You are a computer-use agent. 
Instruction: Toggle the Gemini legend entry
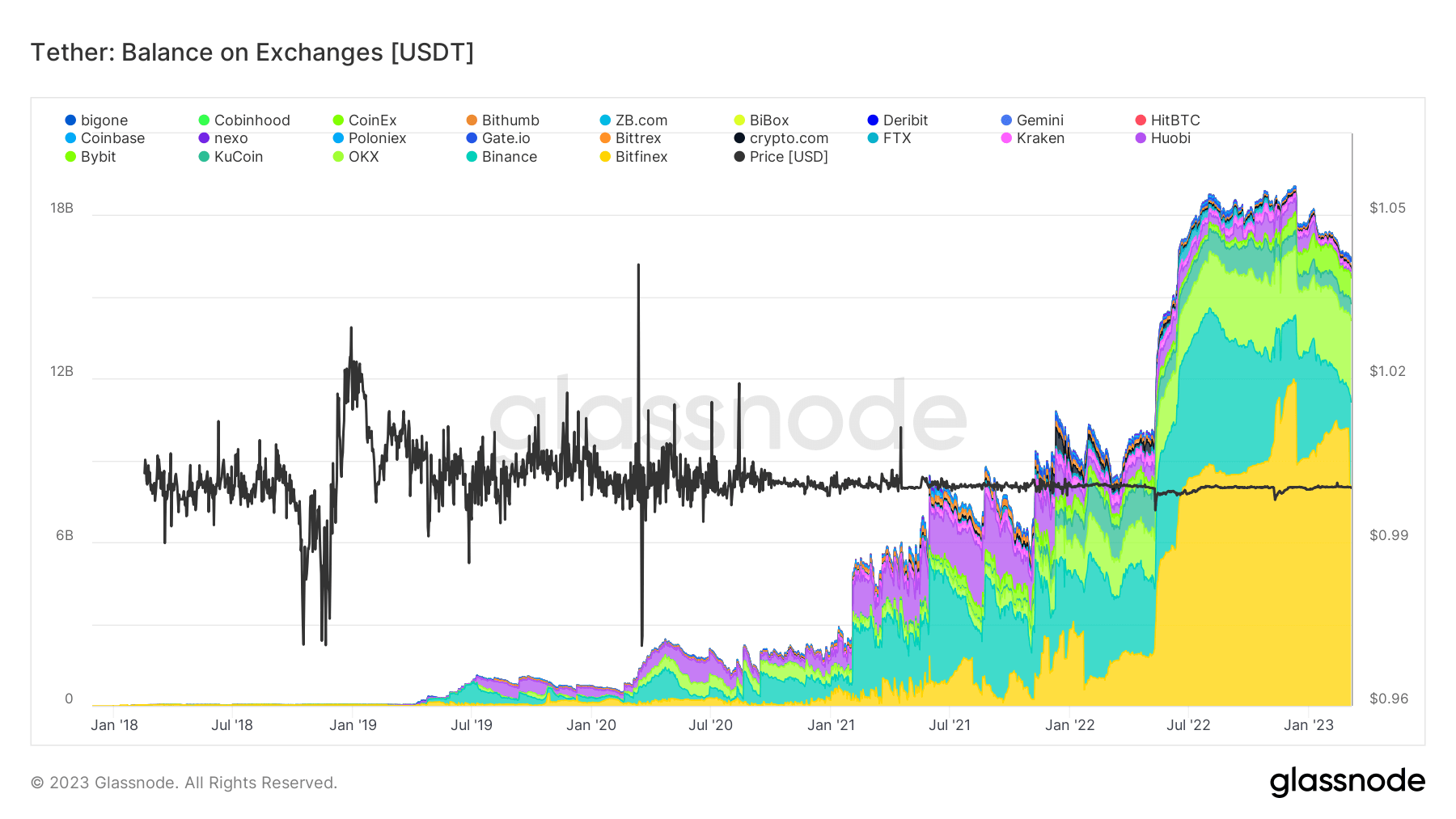[1032, 120]
